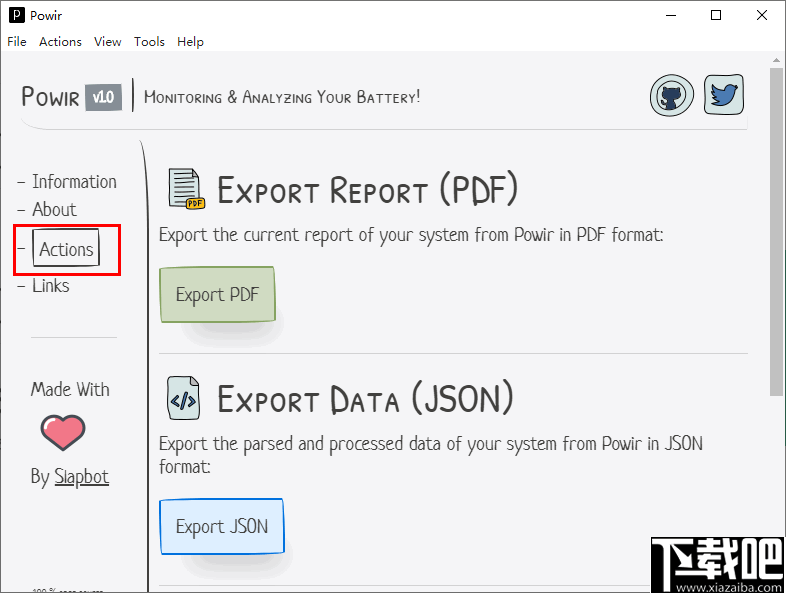Click the scrollbar up arrow
The width and height of the screenshot is (786, 593).
pos(776,60)
